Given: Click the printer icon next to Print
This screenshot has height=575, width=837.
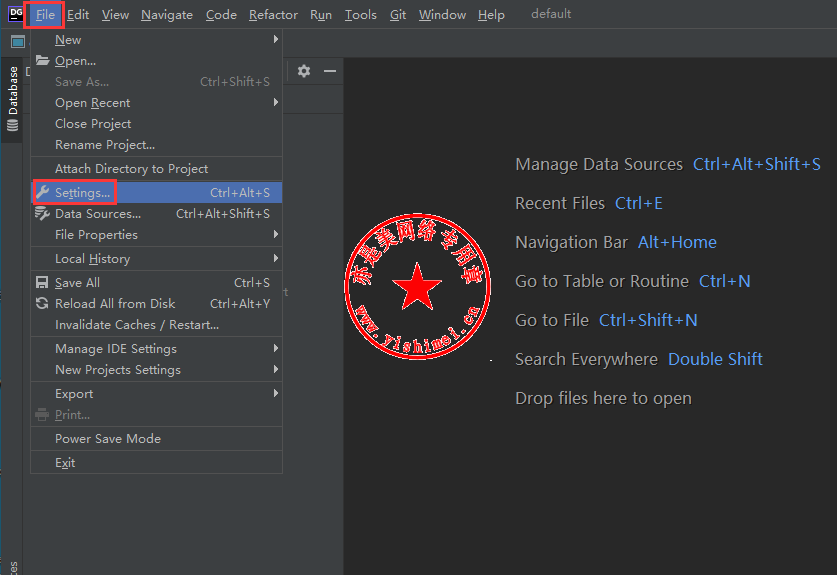Looking at the screenshot, I should [42, 414].
